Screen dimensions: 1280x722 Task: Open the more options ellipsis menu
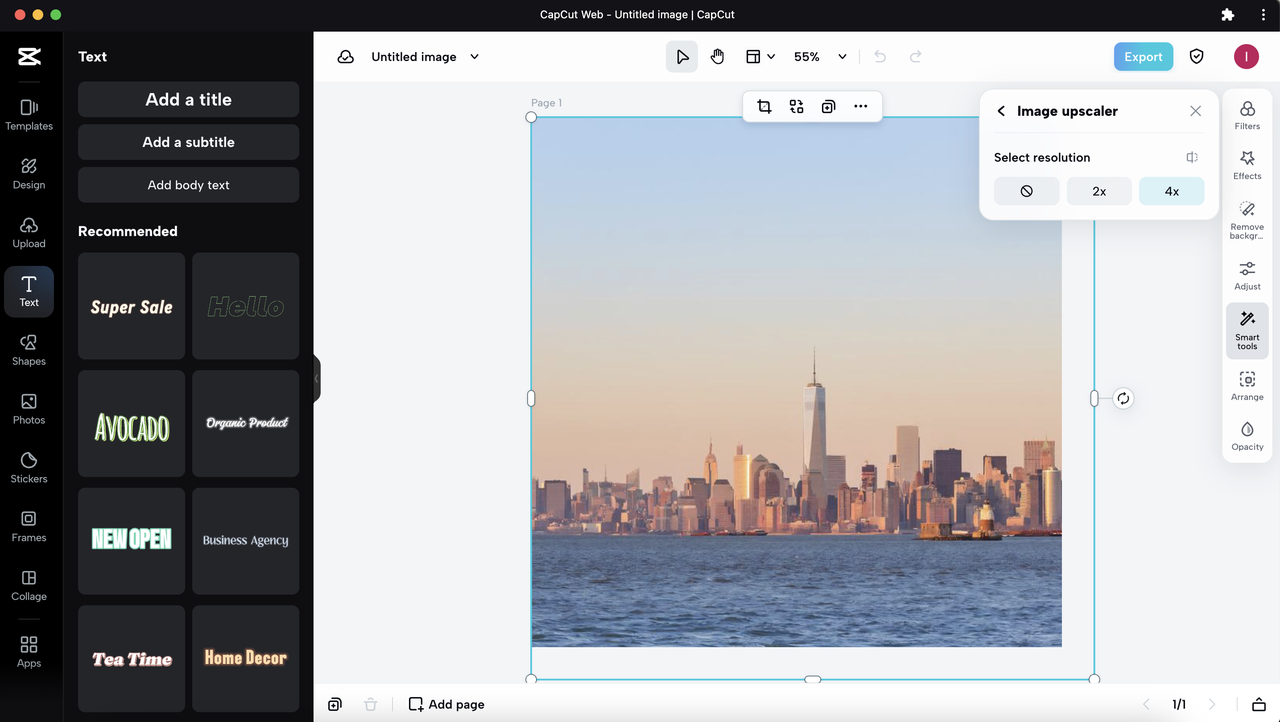[860, 107]
